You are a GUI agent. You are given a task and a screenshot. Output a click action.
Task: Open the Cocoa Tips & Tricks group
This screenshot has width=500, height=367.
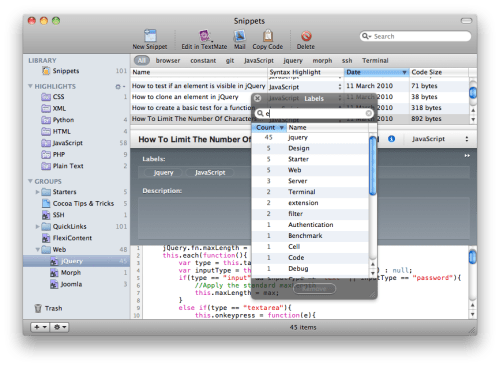coord(83,203)
